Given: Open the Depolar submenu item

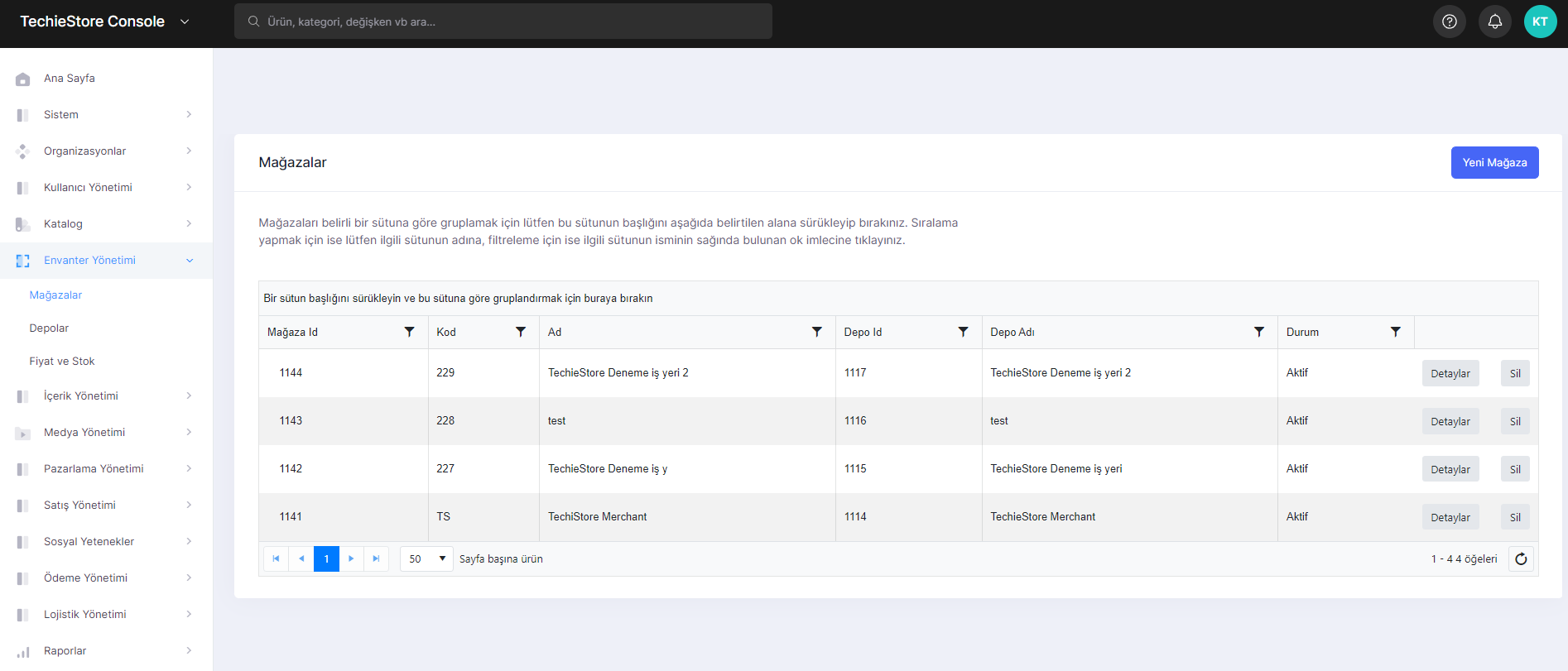Looking at the screenshot, I should click(x=49, y=328).
